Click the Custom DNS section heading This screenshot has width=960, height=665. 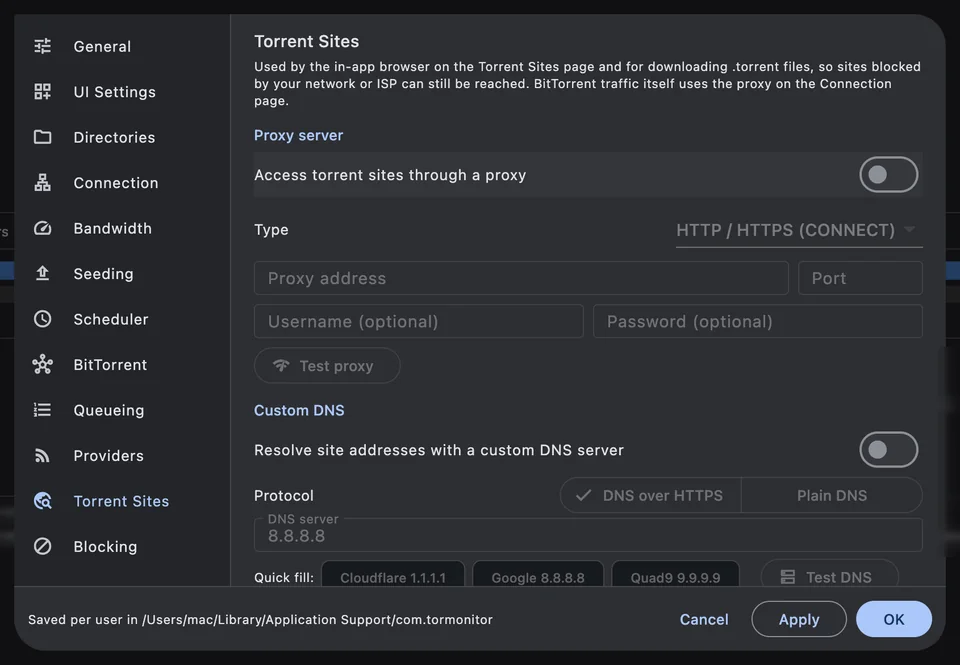point(299,410)
